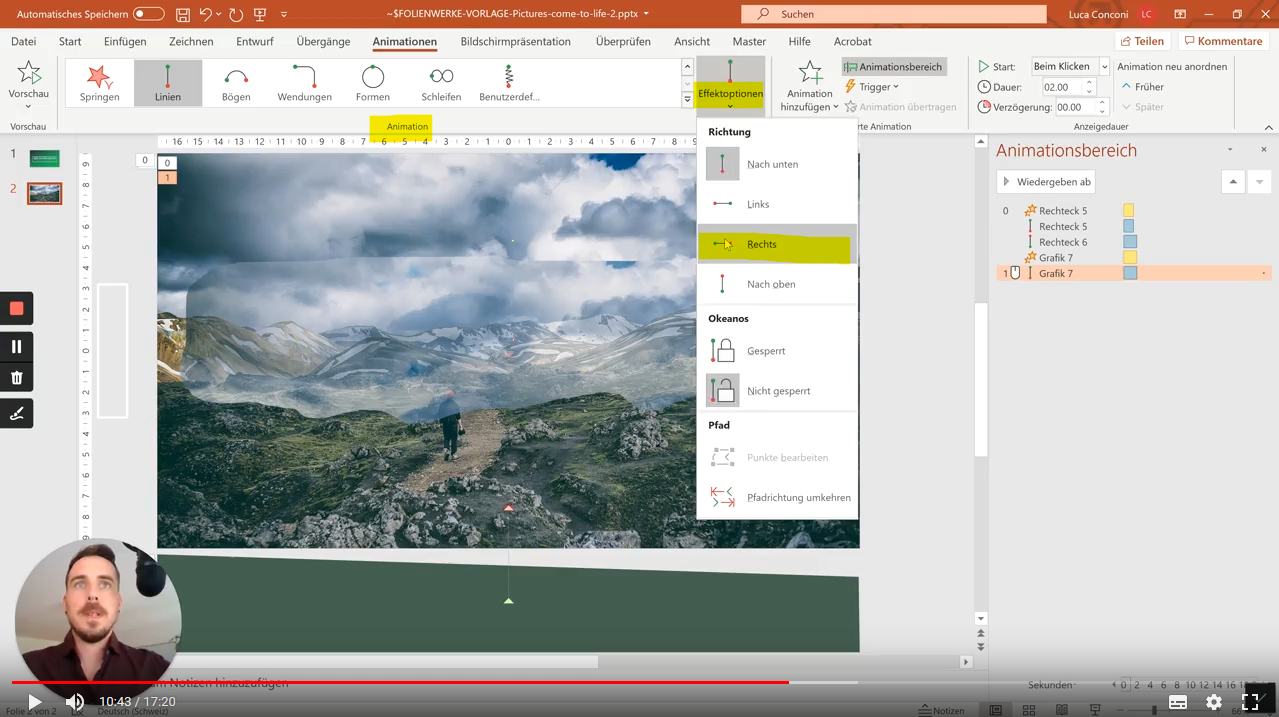Pause the screen recording

pos(17,347)
